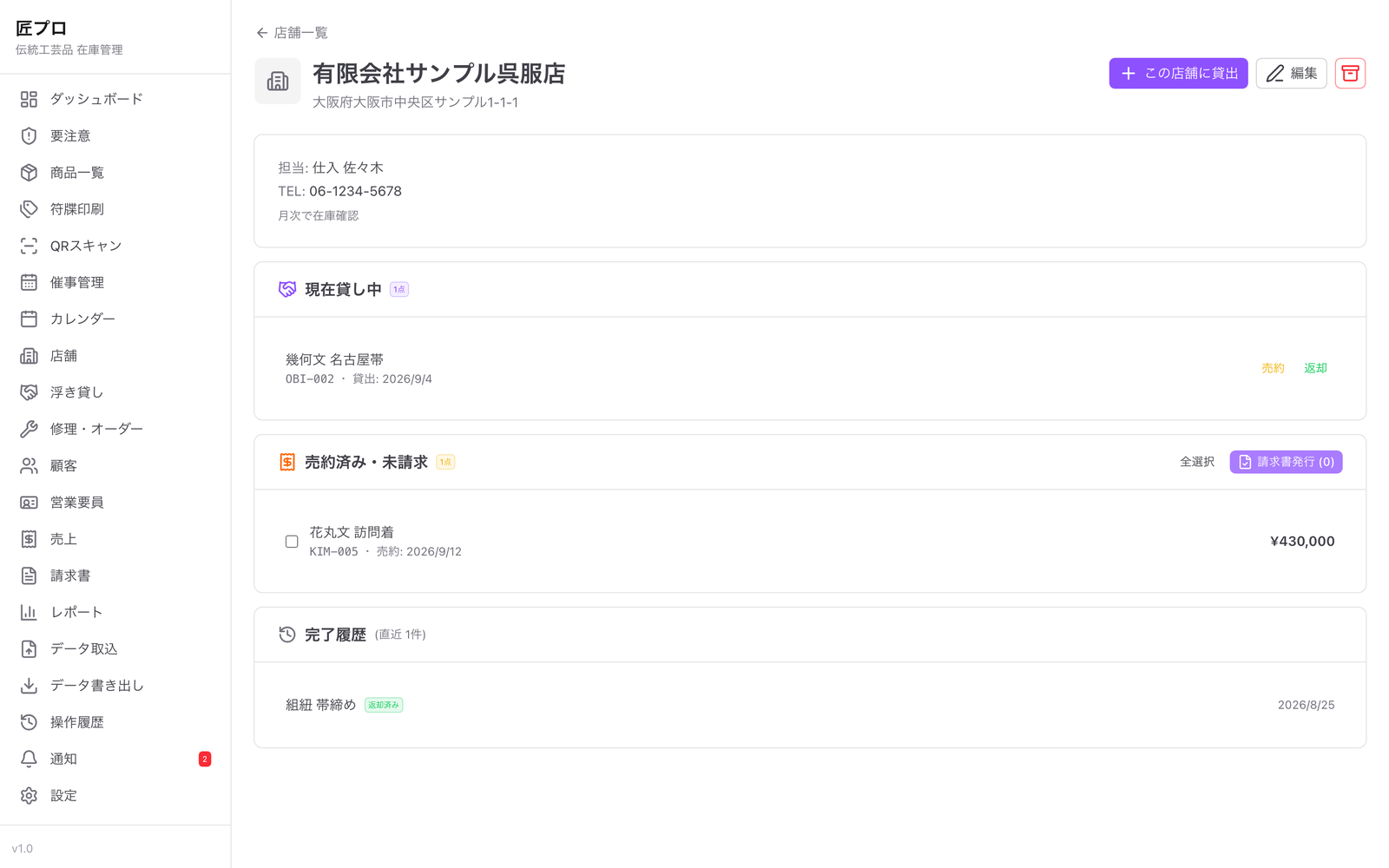Go to 商品一覧 menu item
Image resolution: width=1389 pixels, height=868 pixels.
[x=77, y=173]
